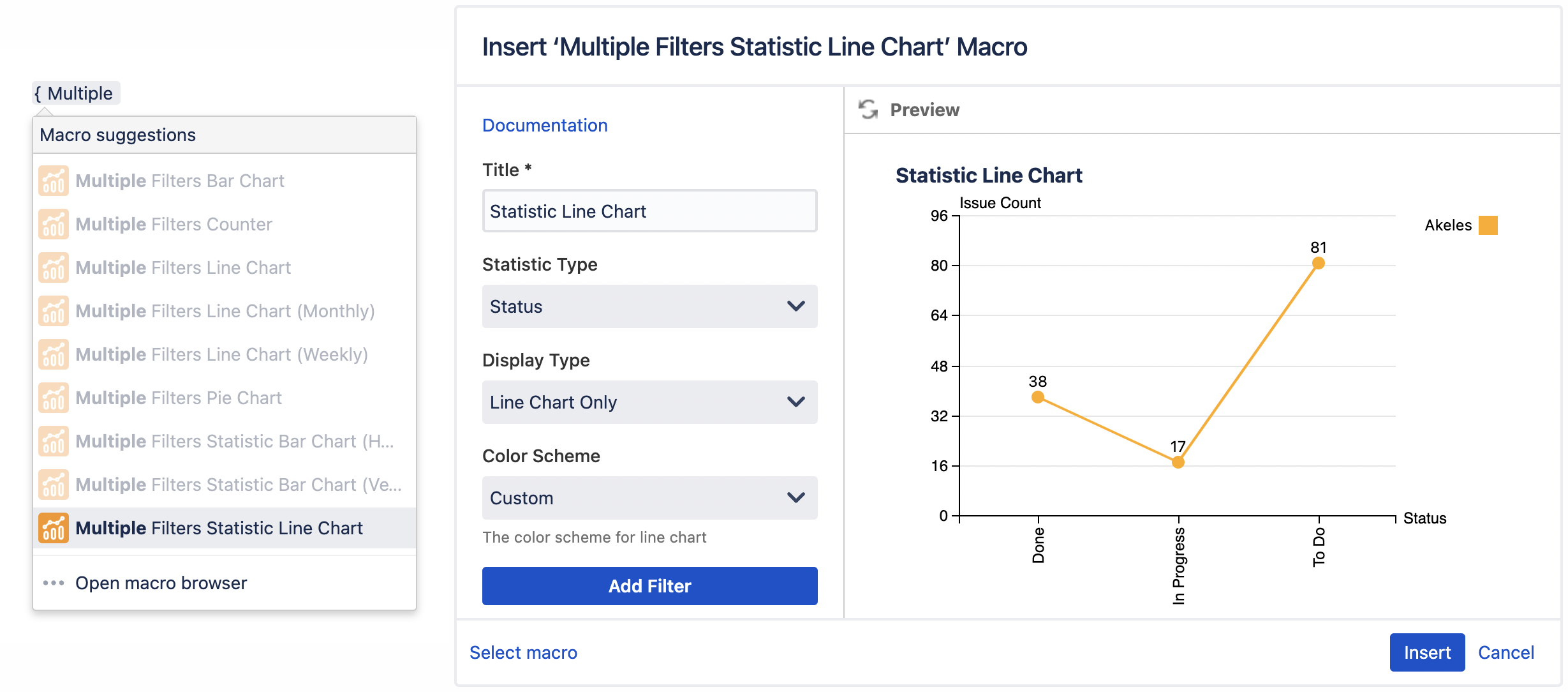Click the ellipsis icon before Open macro browser
This screenshot has width=1568, height=692.
coord(53,583)
